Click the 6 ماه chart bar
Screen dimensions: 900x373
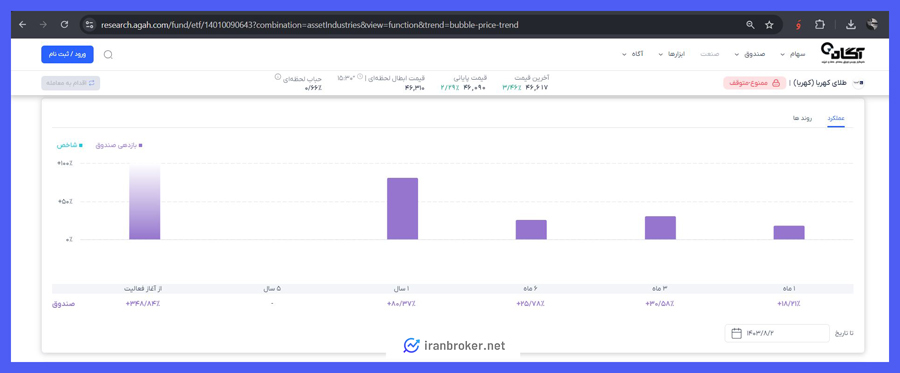(x=531, y=230)
